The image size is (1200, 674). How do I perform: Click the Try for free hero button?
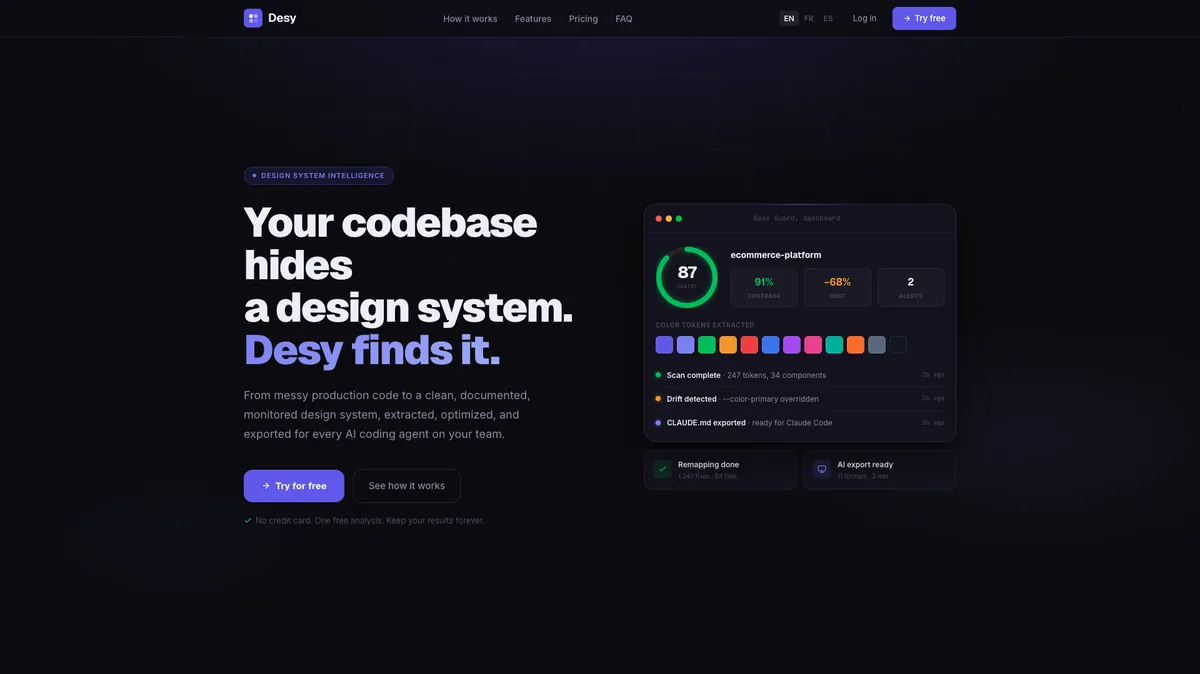[294, 486]
